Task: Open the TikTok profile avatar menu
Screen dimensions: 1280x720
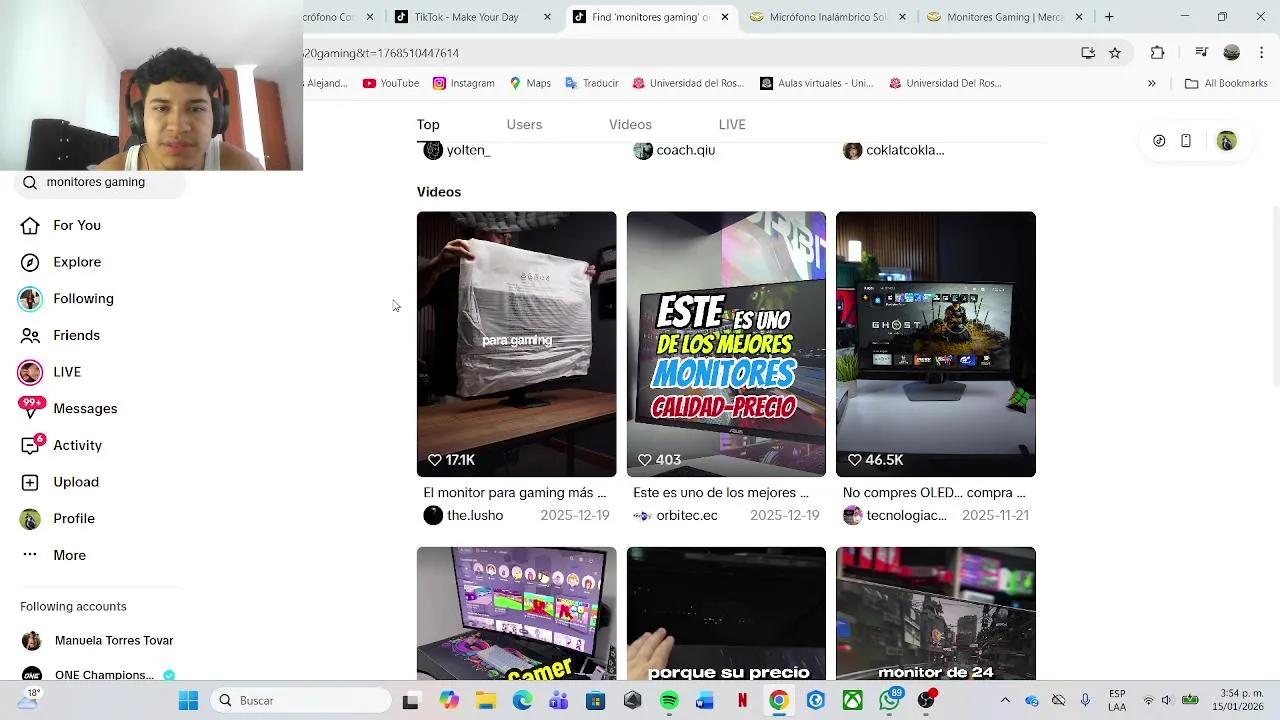Action: (1226, 141)
